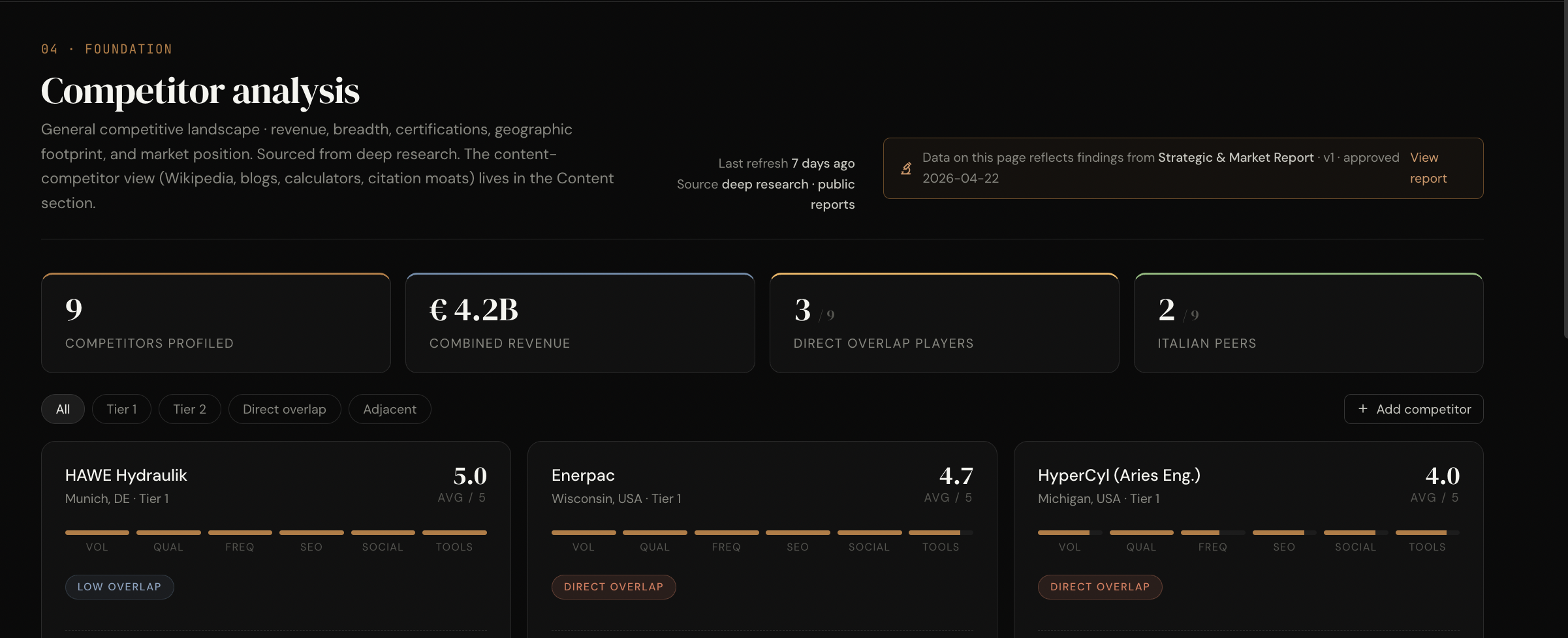Click the '04 · FOUNDATION' section label
The width and height of the screenshot is (1568, 638).
click(106, 50)
